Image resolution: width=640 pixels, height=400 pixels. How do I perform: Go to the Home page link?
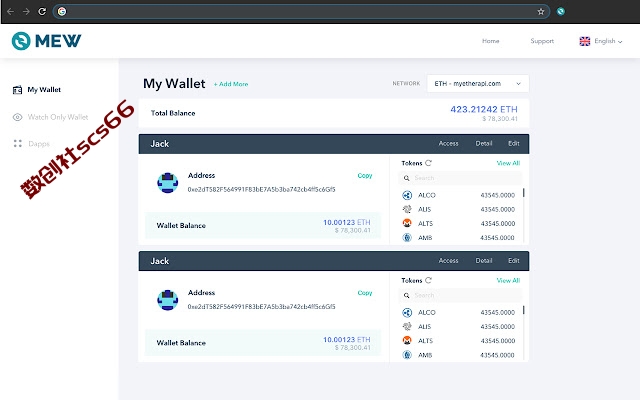pos(491,41)
